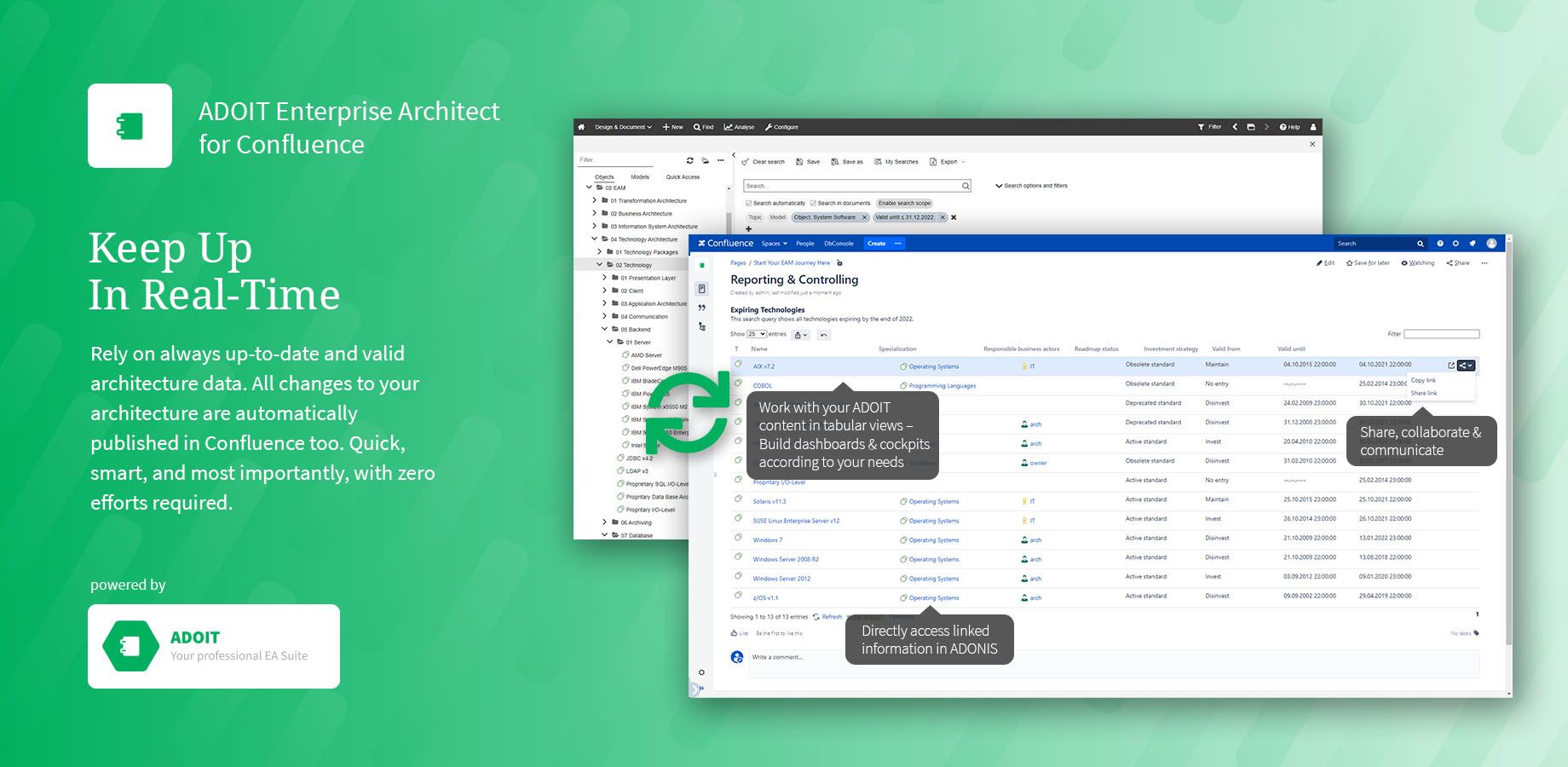1568x767 pixels.
Task: Click the window layout icon in the ADOIT toolbar
Action: 1251,127
